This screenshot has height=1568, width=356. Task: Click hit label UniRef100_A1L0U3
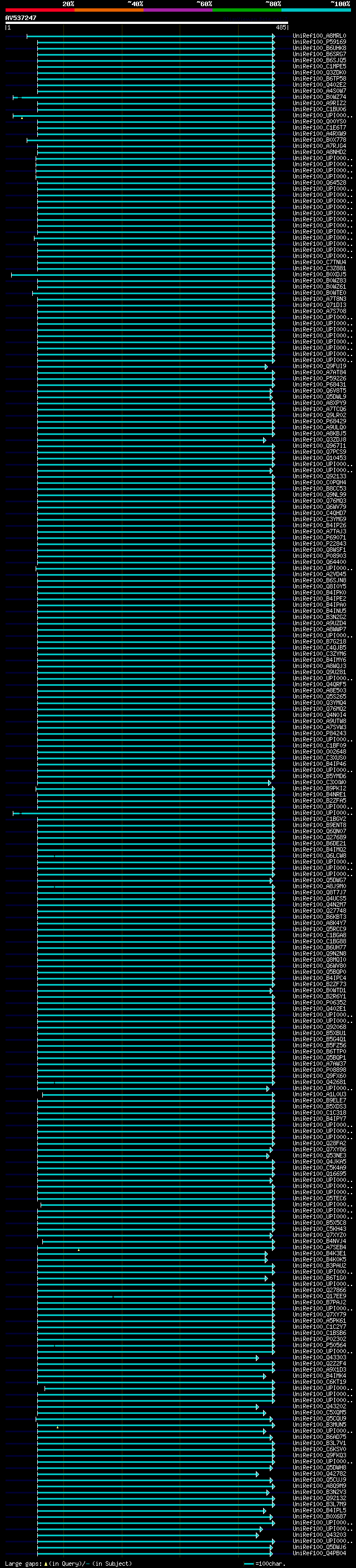pyautogui.click(x=319, y=1095)
